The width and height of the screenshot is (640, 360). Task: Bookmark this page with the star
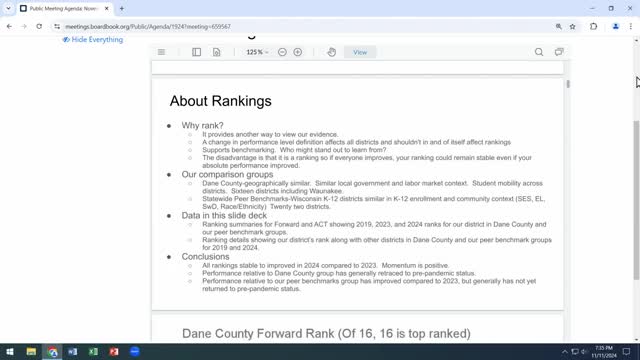click(573, 27)
